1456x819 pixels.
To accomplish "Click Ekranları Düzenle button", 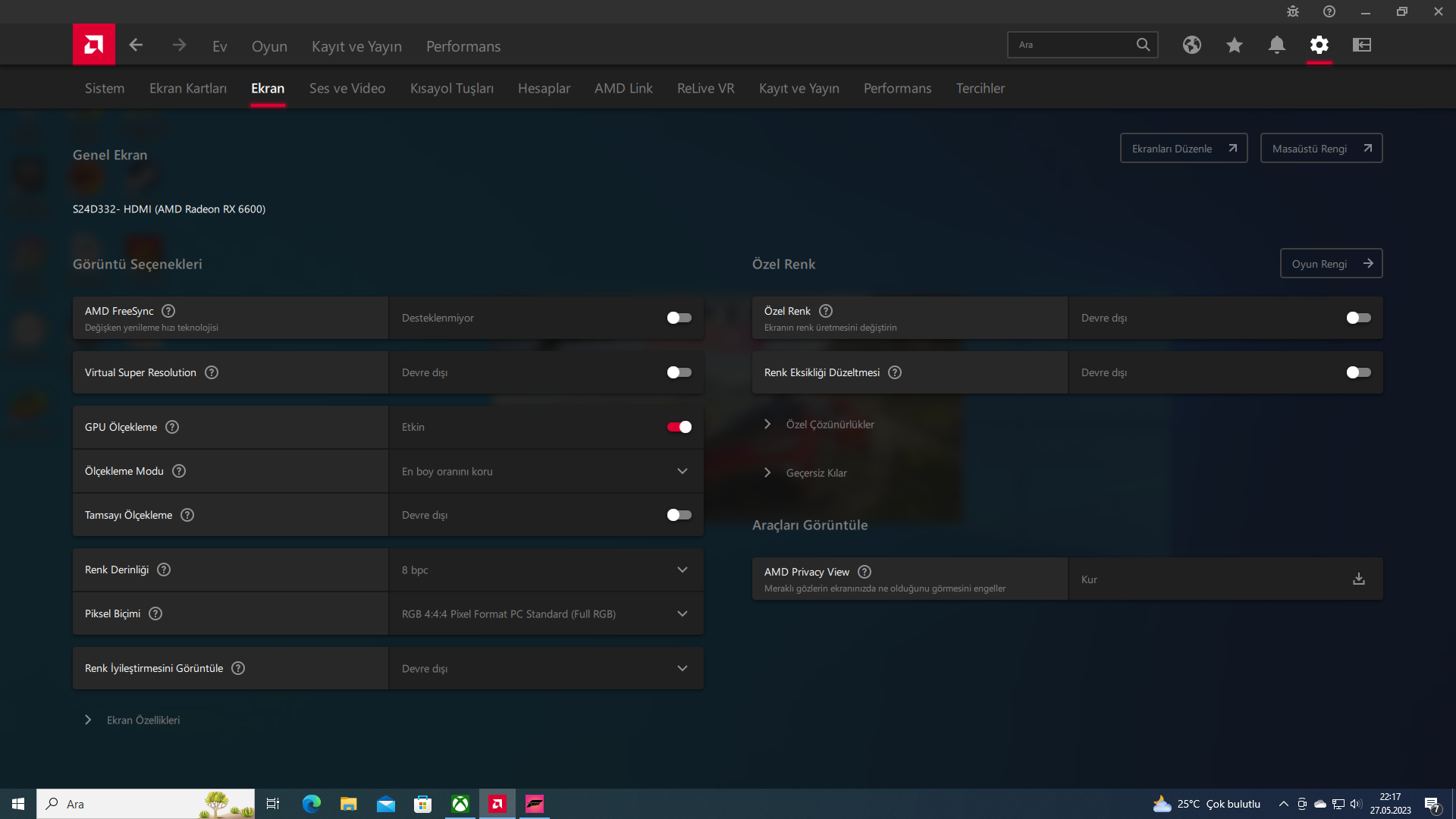I will coord(1183,149).
